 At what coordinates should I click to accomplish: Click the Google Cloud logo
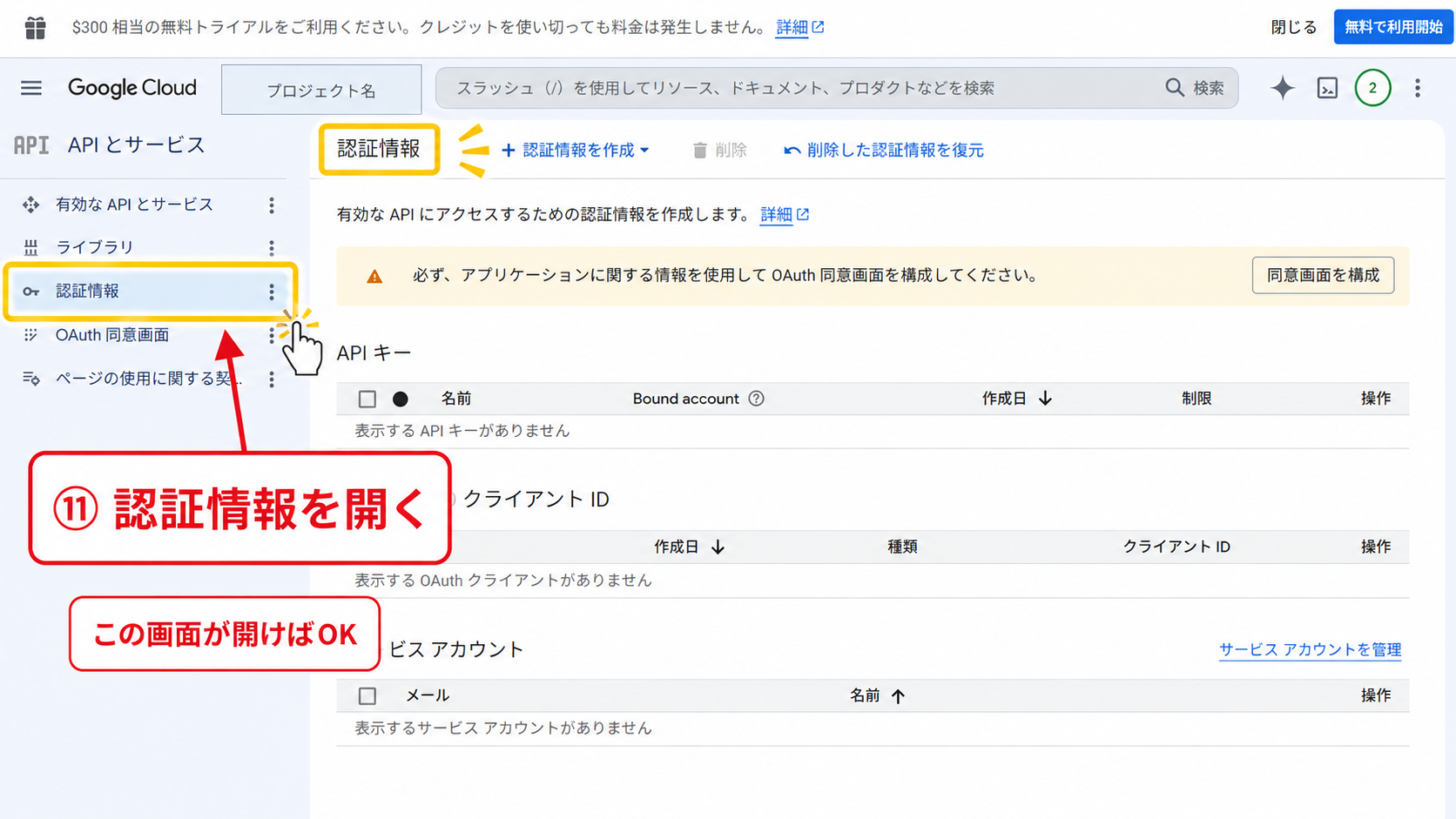[x=132, y=88]
